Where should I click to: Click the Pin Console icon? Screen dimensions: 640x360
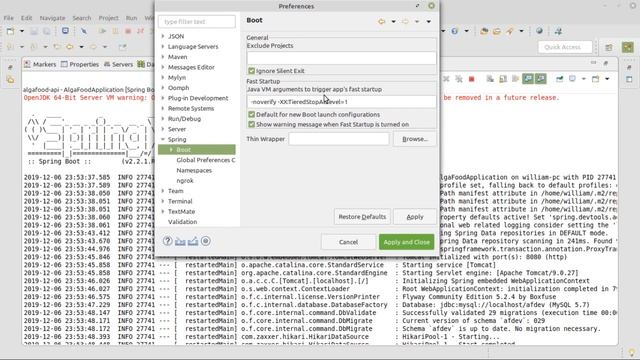click(x=560, y=79)
